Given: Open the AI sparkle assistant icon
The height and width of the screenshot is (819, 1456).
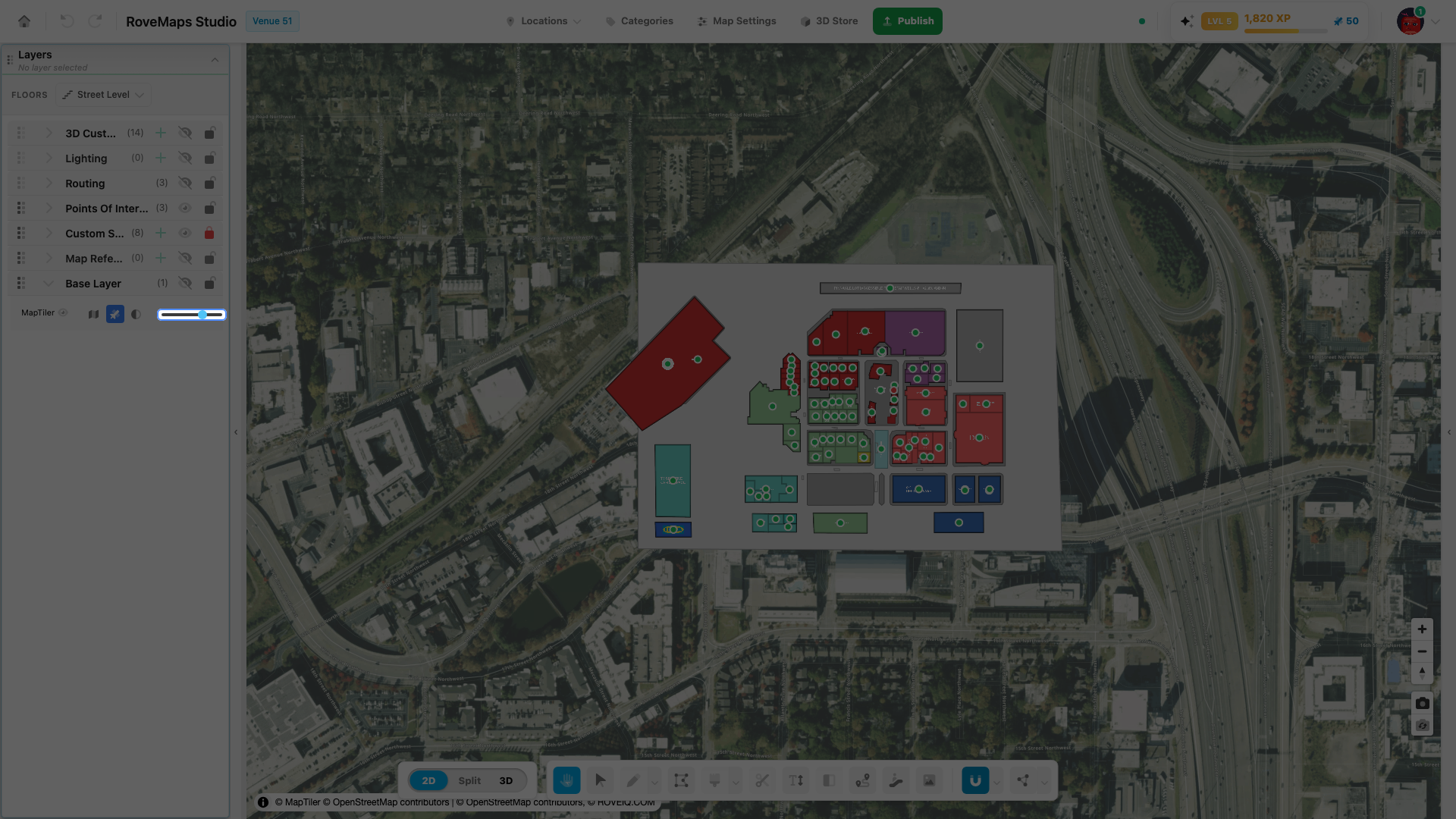Looking at the screenshot, I should tap(1187, 21).
